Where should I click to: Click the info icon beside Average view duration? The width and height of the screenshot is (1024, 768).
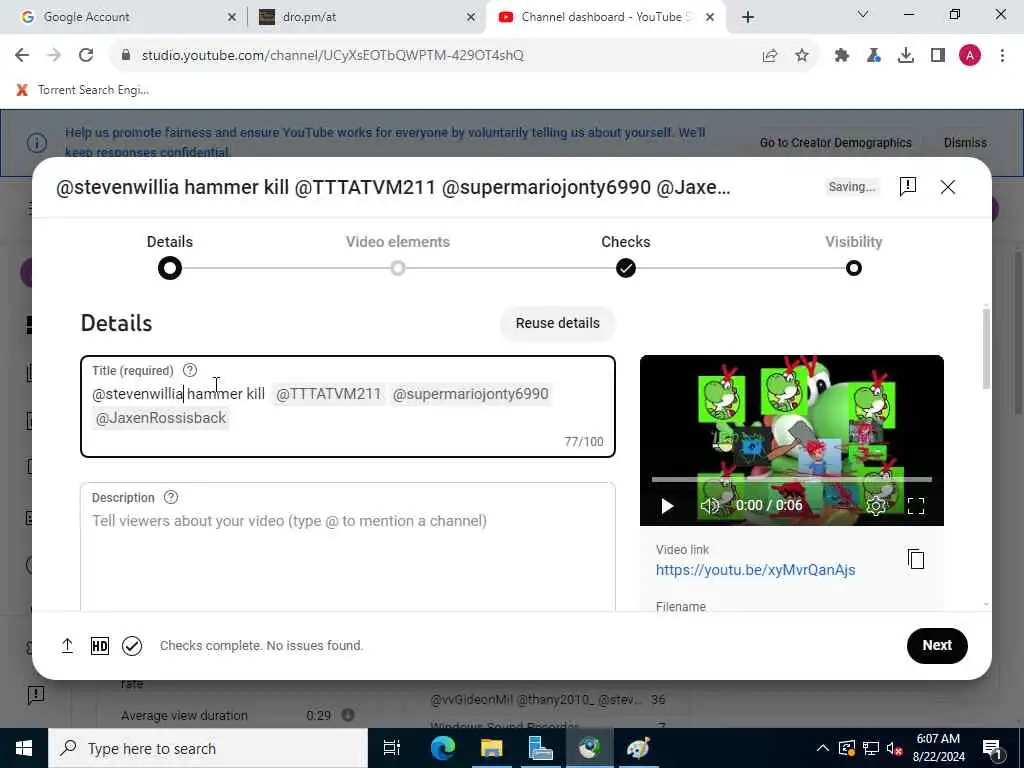pyautogui.click(x=348, y=715)
